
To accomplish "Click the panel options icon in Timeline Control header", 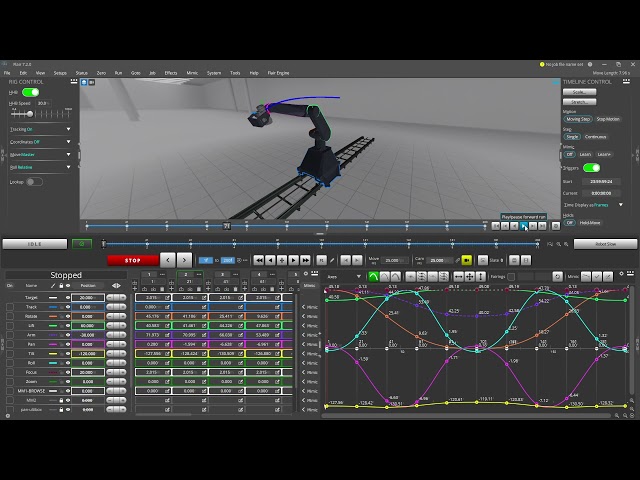I will coord(626,81).
